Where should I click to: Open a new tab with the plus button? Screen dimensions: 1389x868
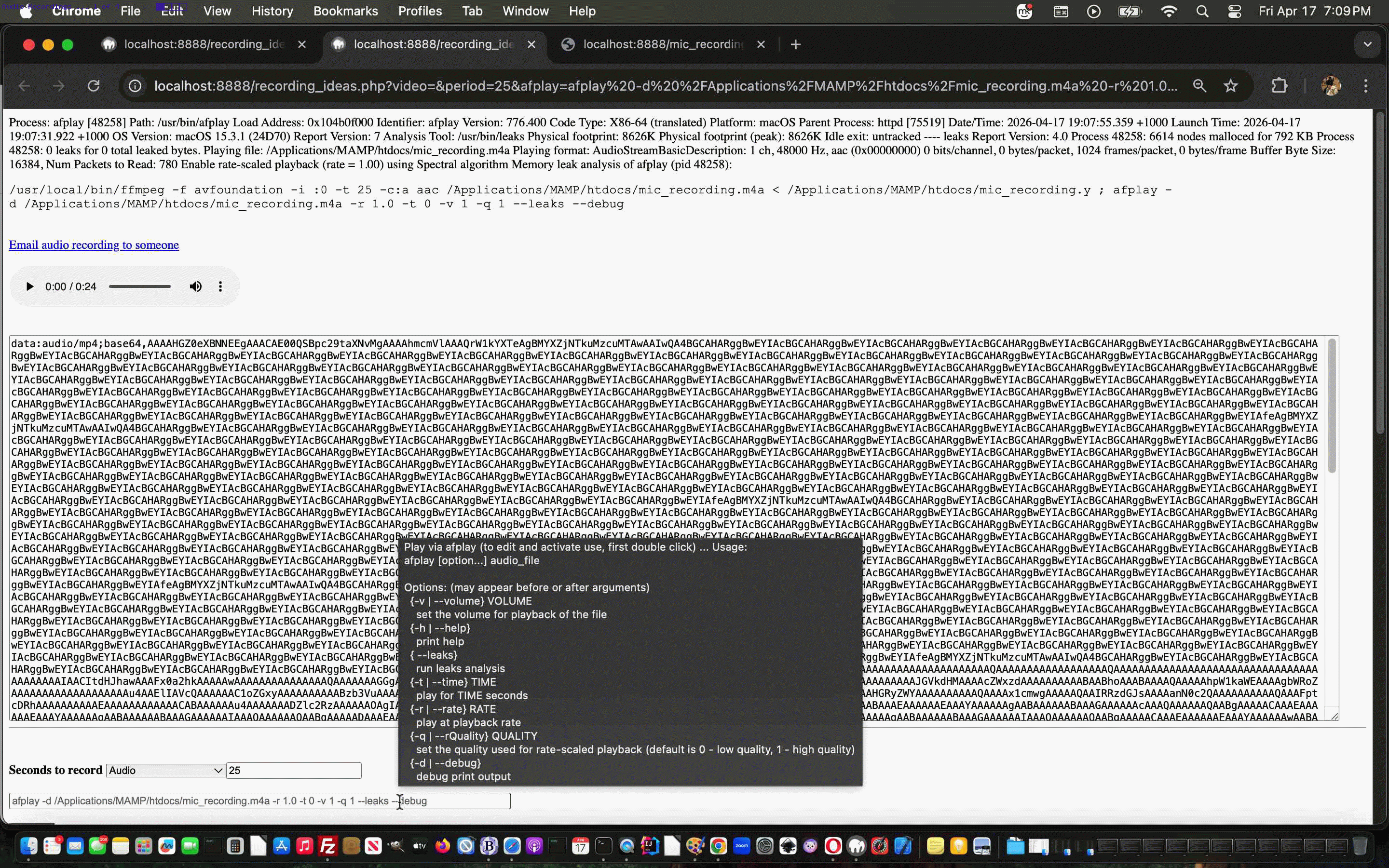tap(795, 44)
